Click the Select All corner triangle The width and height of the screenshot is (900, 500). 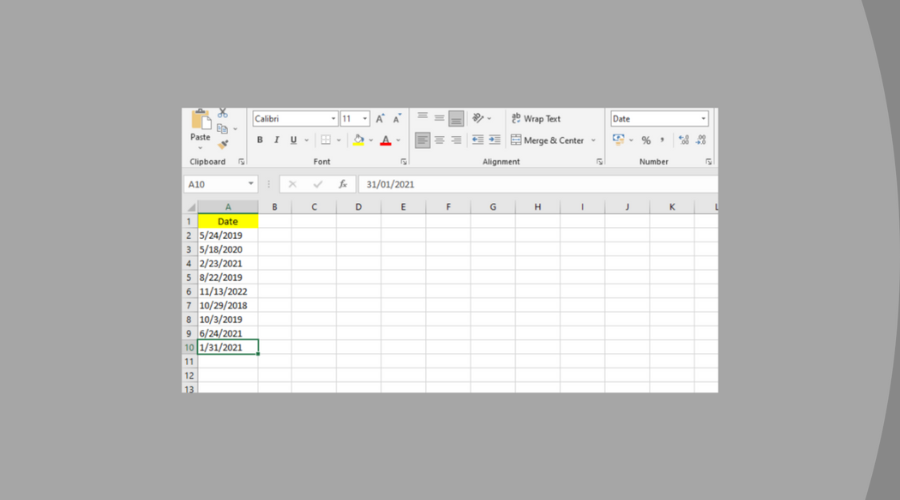point(191,207)
